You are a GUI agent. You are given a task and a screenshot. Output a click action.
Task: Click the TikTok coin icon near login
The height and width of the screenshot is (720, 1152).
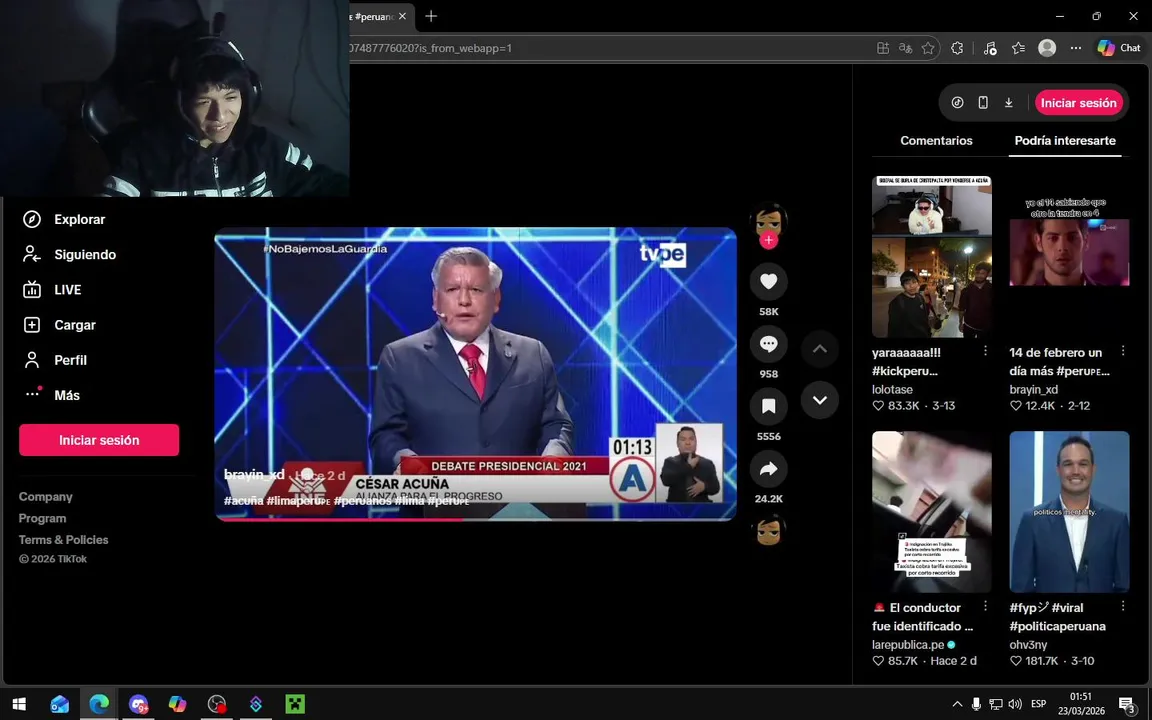957,103
